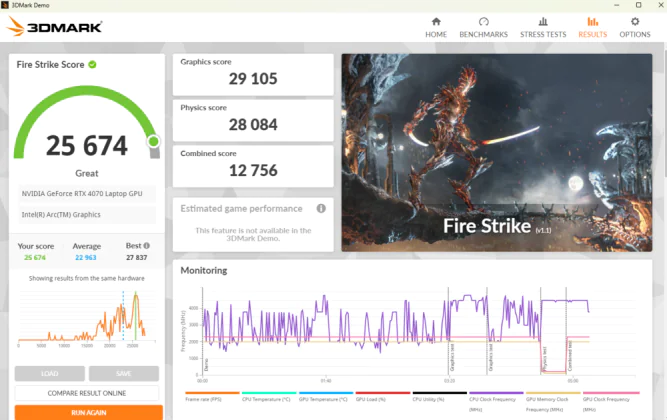Screen dimensions: 667x420
Task: Click the Monitoring heading
Action: (x=204, y=271)
